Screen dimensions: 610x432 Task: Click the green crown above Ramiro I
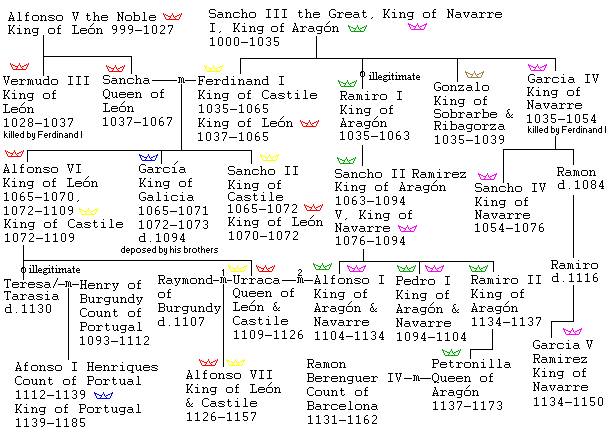349,73
